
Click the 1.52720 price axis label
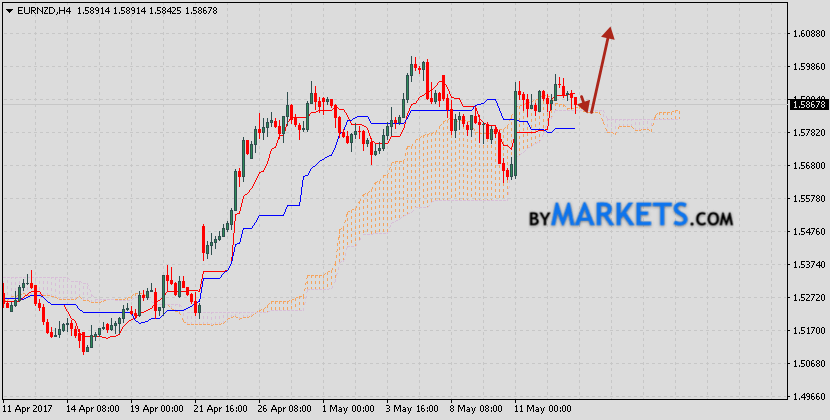(807, 297)
